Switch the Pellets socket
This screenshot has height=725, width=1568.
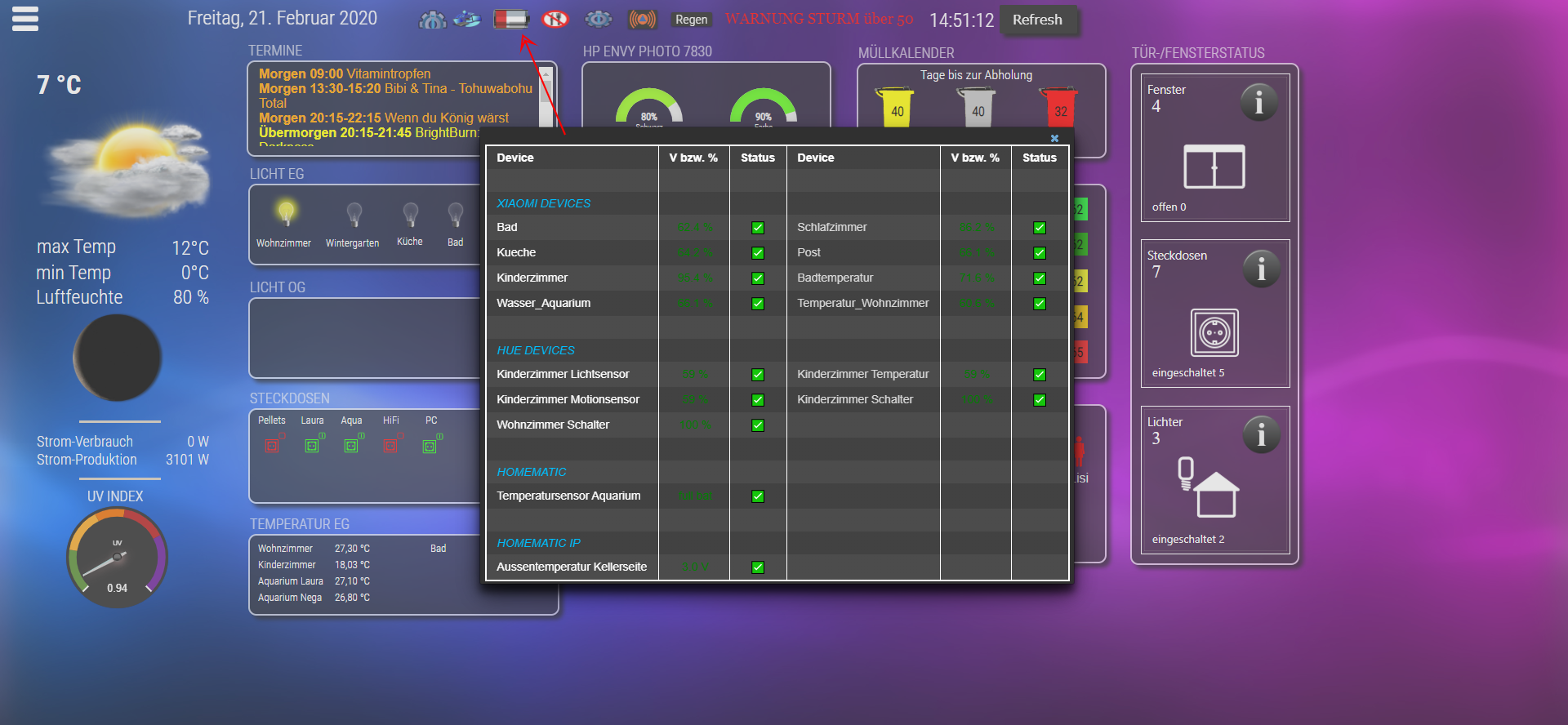tap(272, 445)
